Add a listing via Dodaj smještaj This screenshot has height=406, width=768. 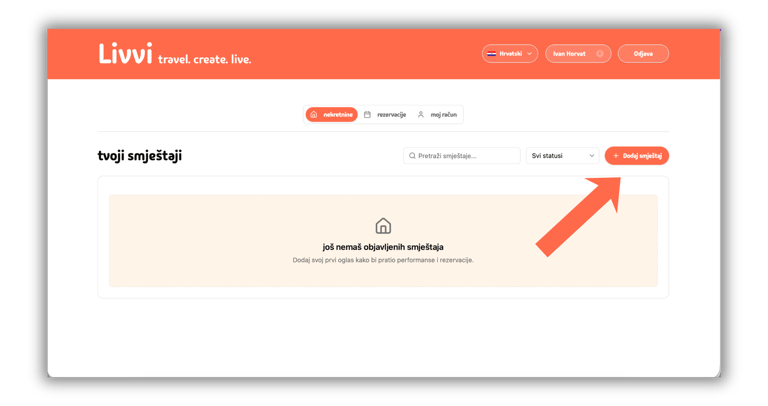point(637,156)
